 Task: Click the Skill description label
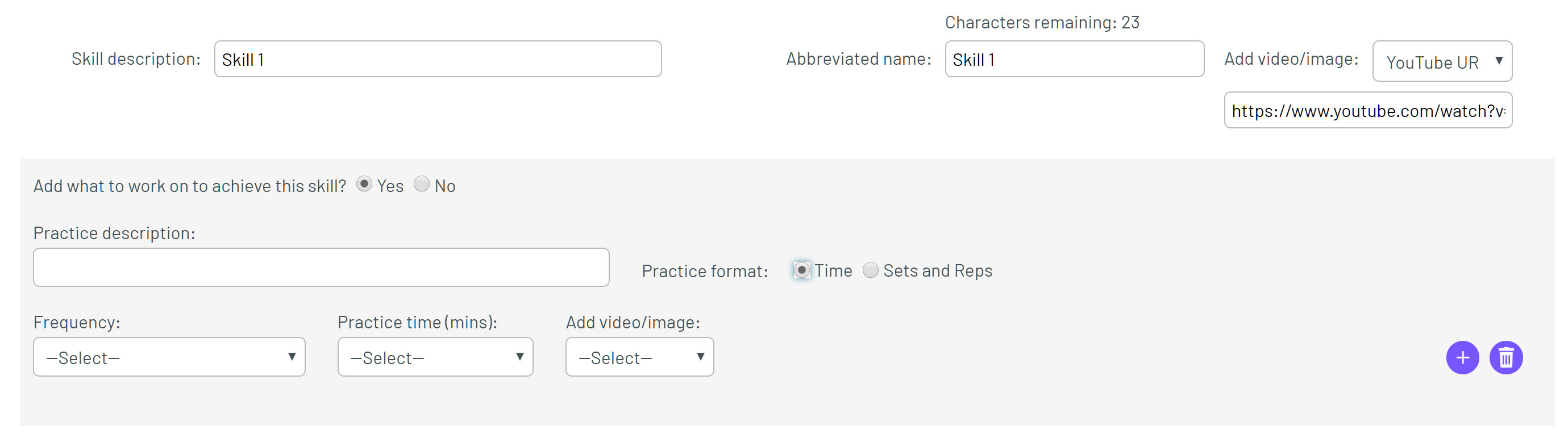tap(136, 59)
